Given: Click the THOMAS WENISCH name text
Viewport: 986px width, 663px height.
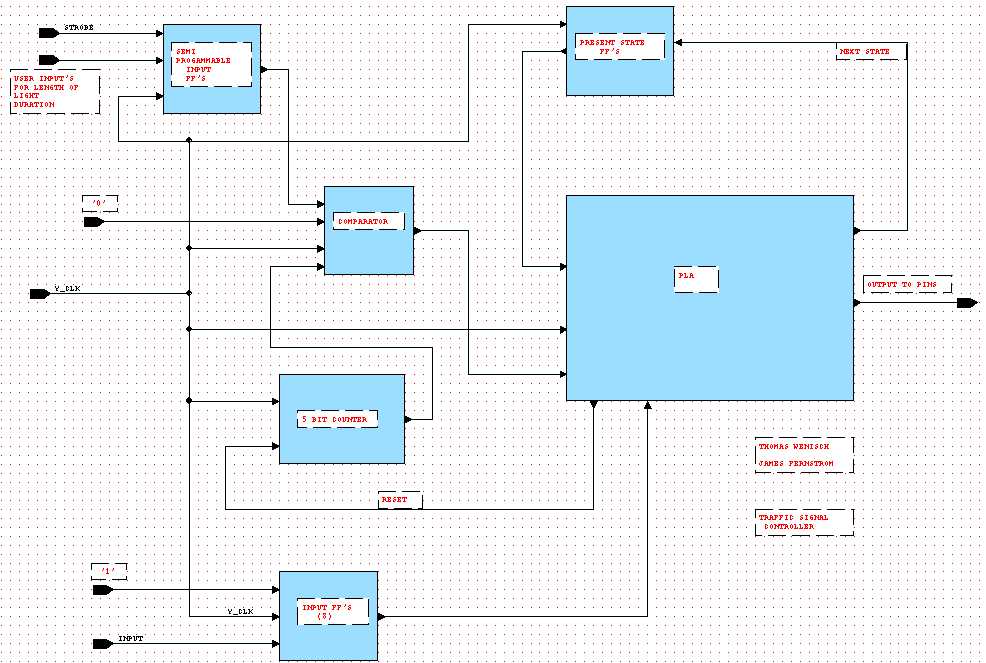Looking at the screenshot, I should coord(794,447).
